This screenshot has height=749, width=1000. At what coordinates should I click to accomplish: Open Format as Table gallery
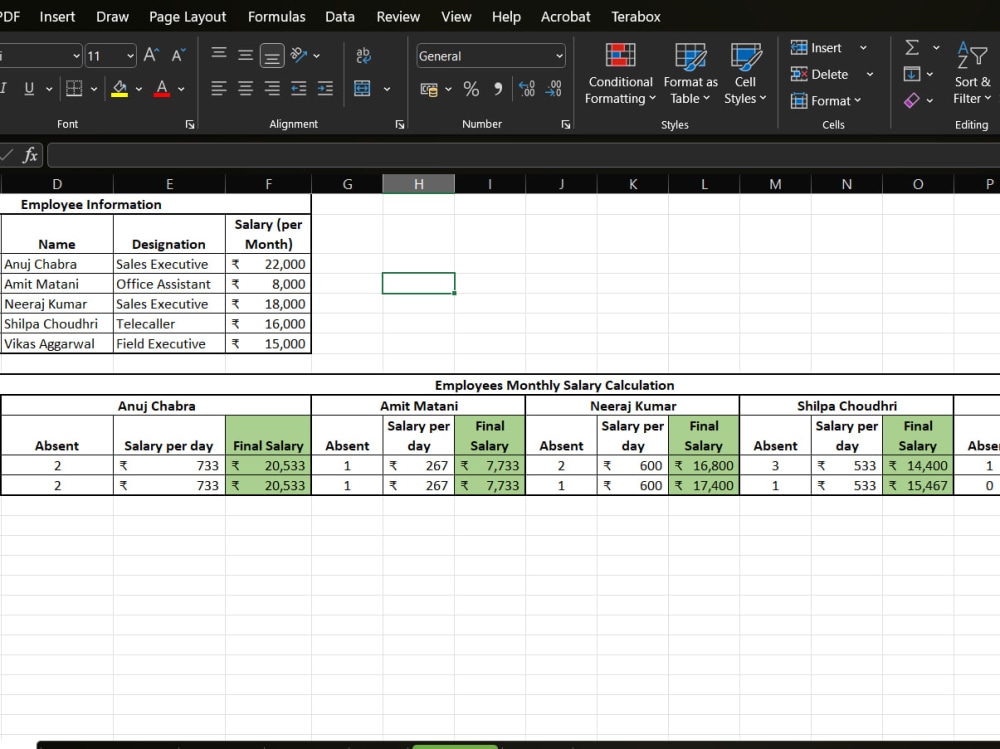(x=690, y=73)
